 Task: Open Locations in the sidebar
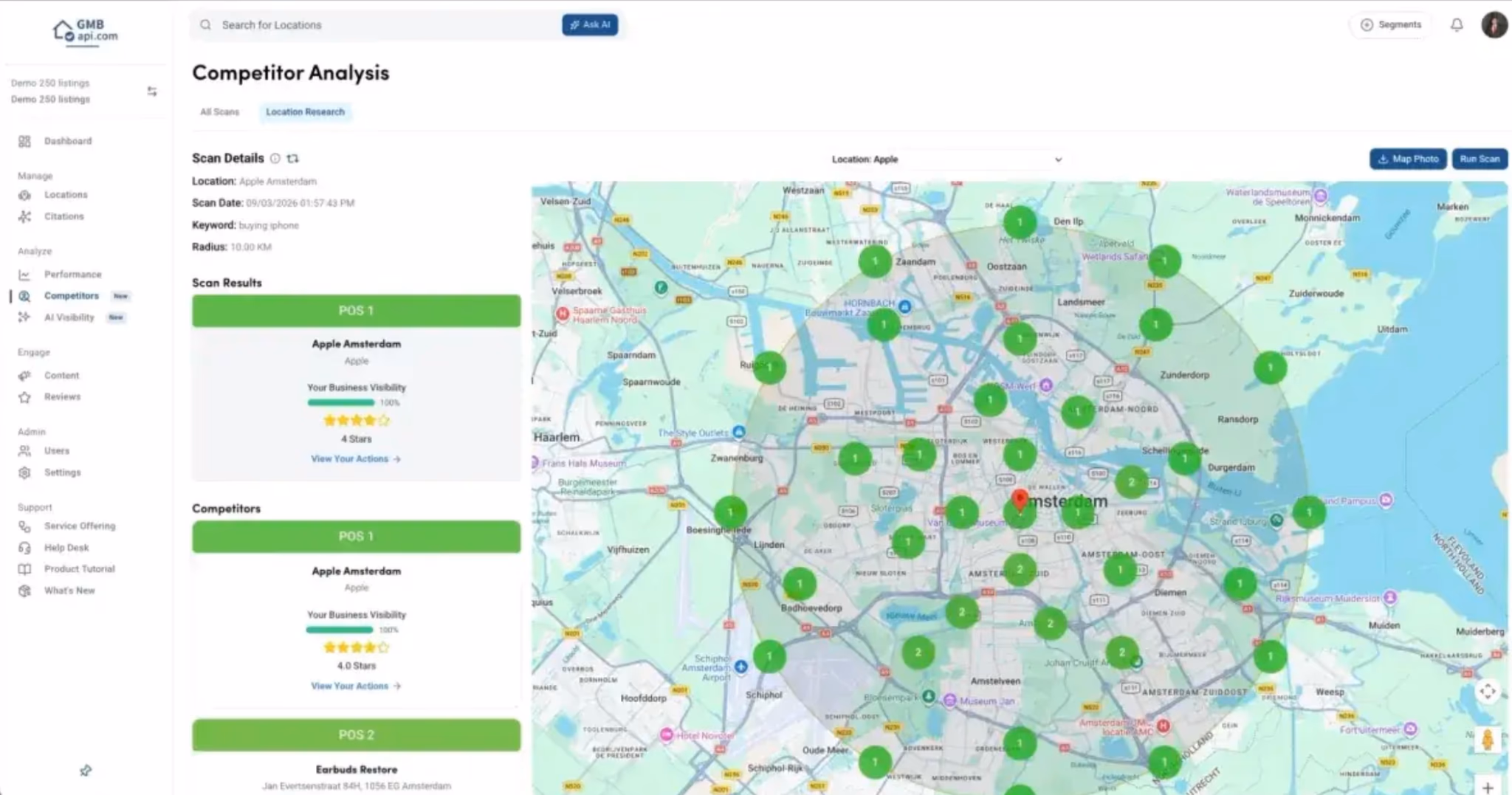(x=66, y=195)
